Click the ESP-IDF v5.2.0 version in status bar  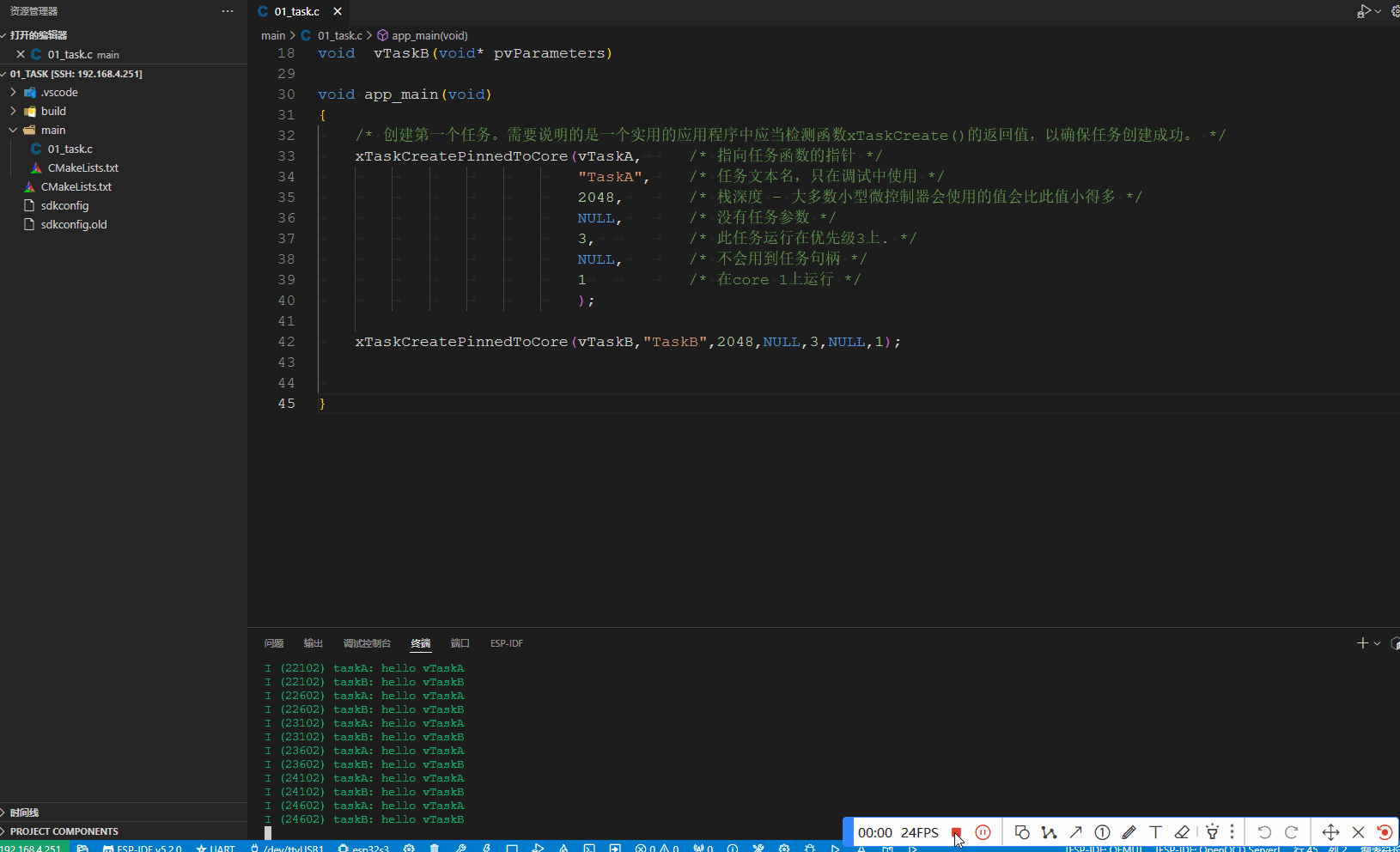point(143,848)
